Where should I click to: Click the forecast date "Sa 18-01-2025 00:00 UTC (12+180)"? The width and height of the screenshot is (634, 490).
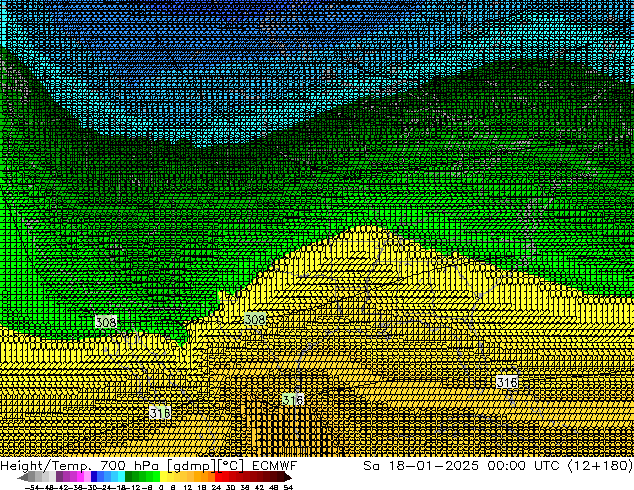[498, 466]
